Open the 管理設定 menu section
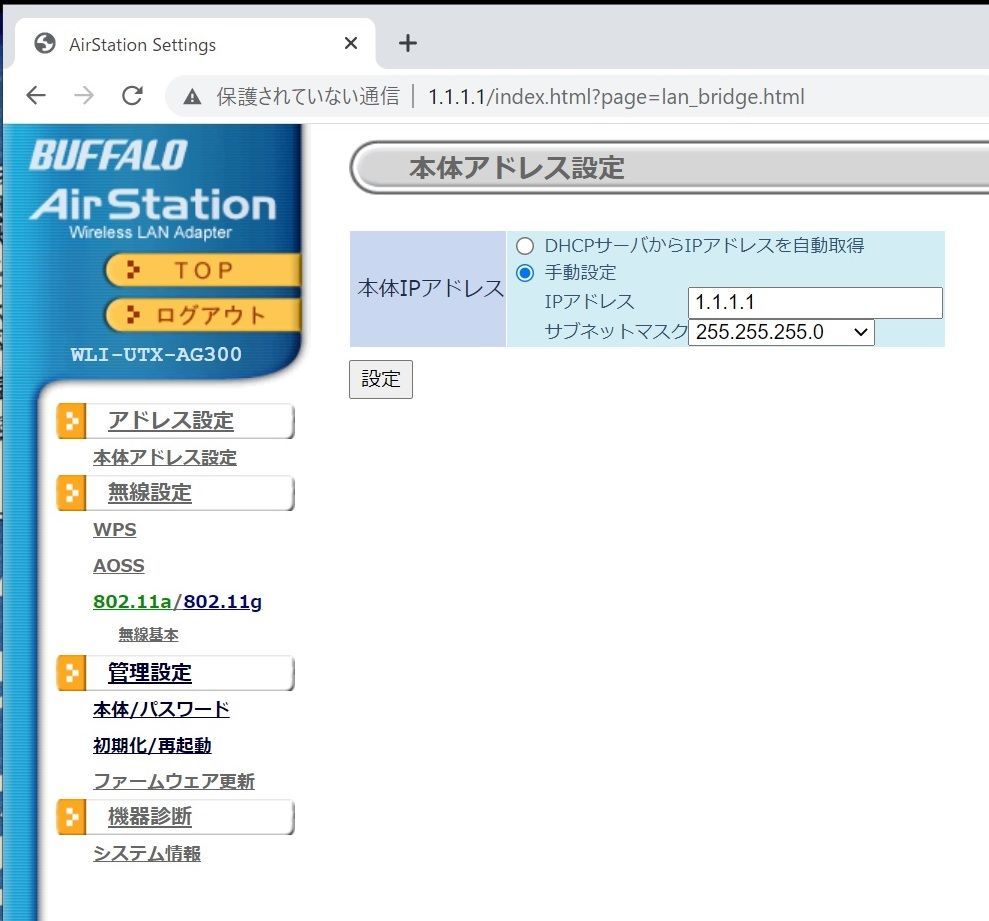Viewport: 989px width, 921px height. coord(149,673)
